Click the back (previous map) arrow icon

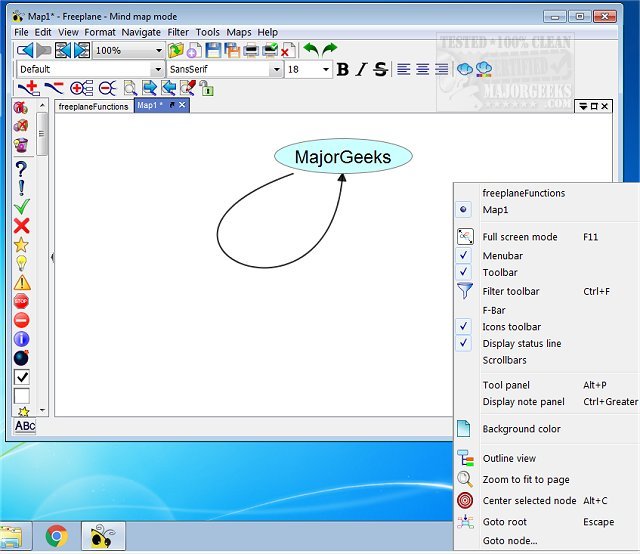pos(25,51)
